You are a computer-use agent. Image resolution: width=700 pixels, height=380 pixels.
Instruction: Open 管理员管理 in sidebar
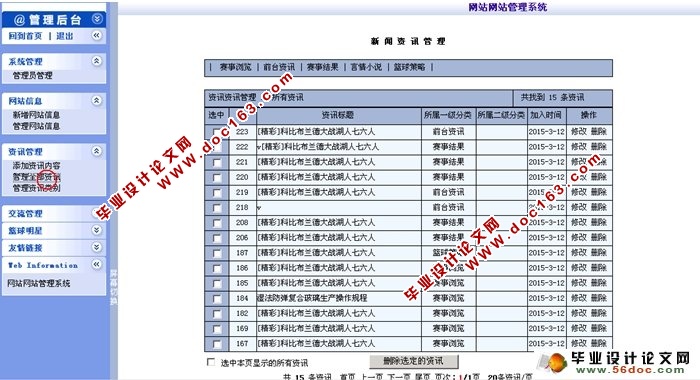coord(33,75)
